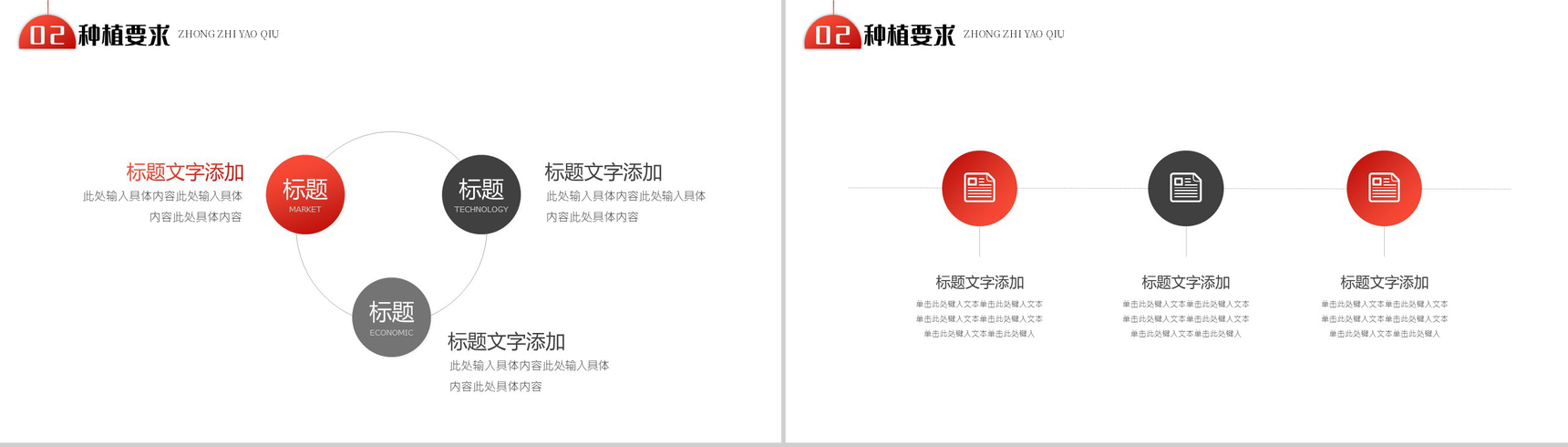
Task: Click the 种植要求 title on right slide
Action: 910,36
